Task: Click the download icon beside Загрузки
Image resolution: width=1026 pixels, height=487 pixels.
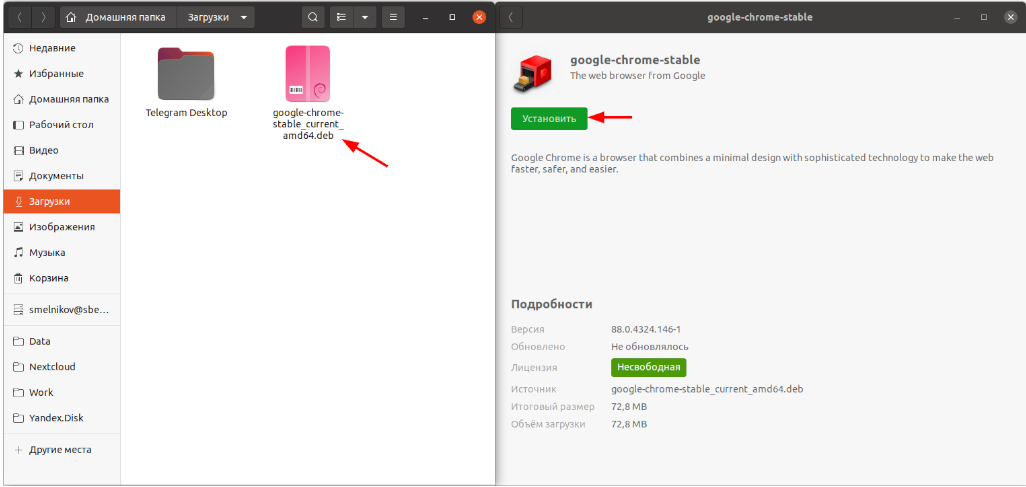Action: point(18,202)
